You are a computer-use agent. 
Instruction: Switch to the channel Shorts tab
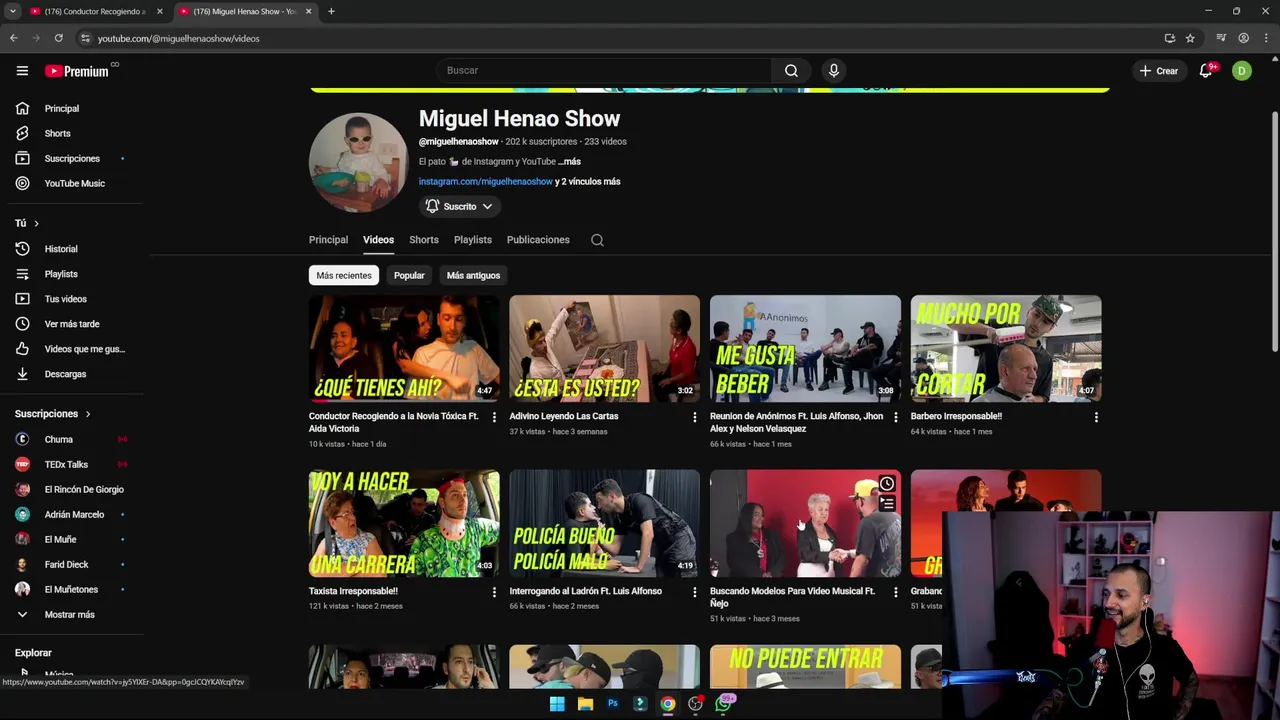(x=424, y=240)
